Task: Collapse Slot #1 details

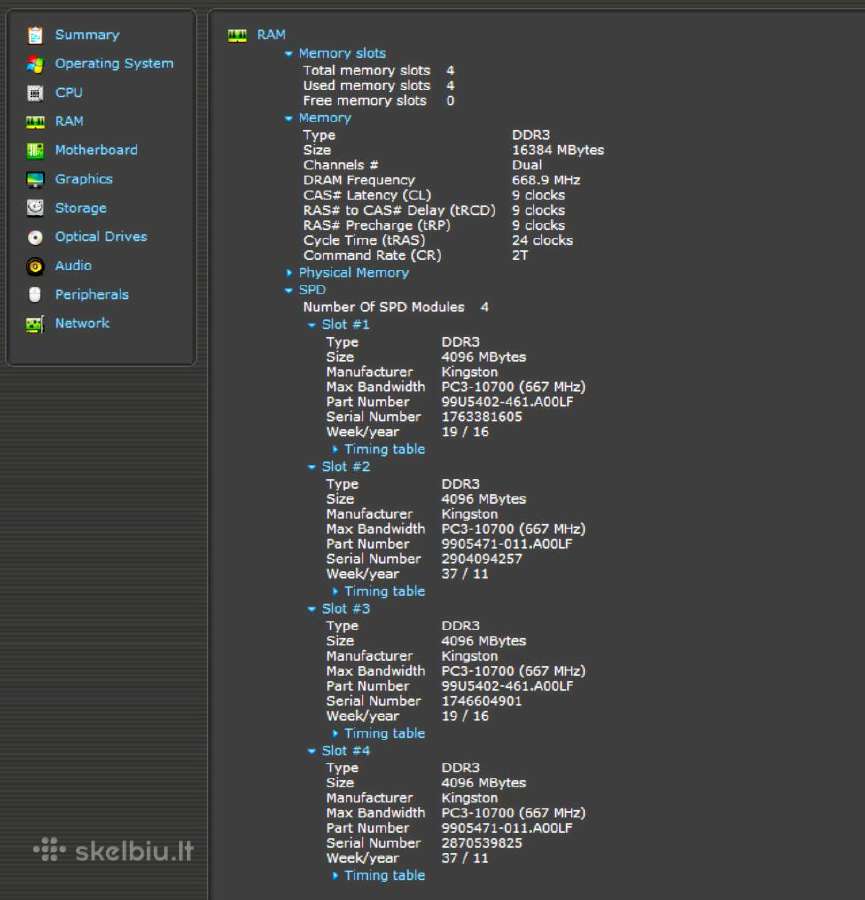Action: coord(311,325)
